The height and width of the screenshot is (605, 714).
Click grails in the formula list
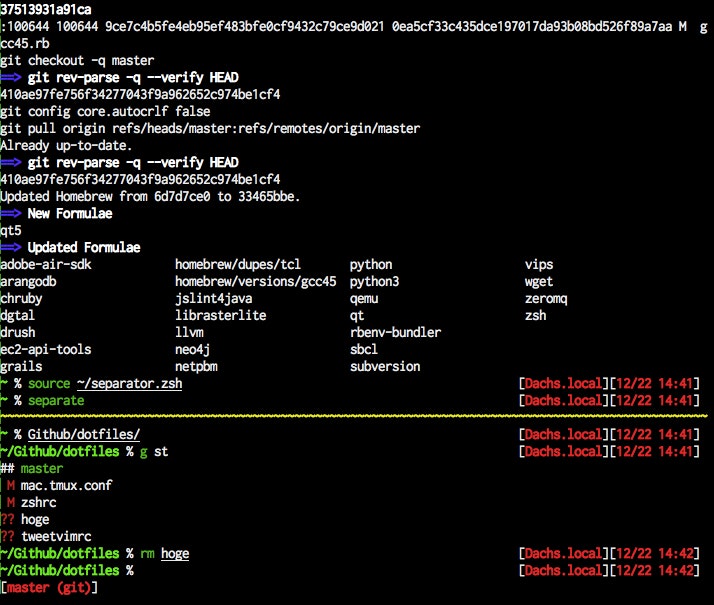(21, 366)
